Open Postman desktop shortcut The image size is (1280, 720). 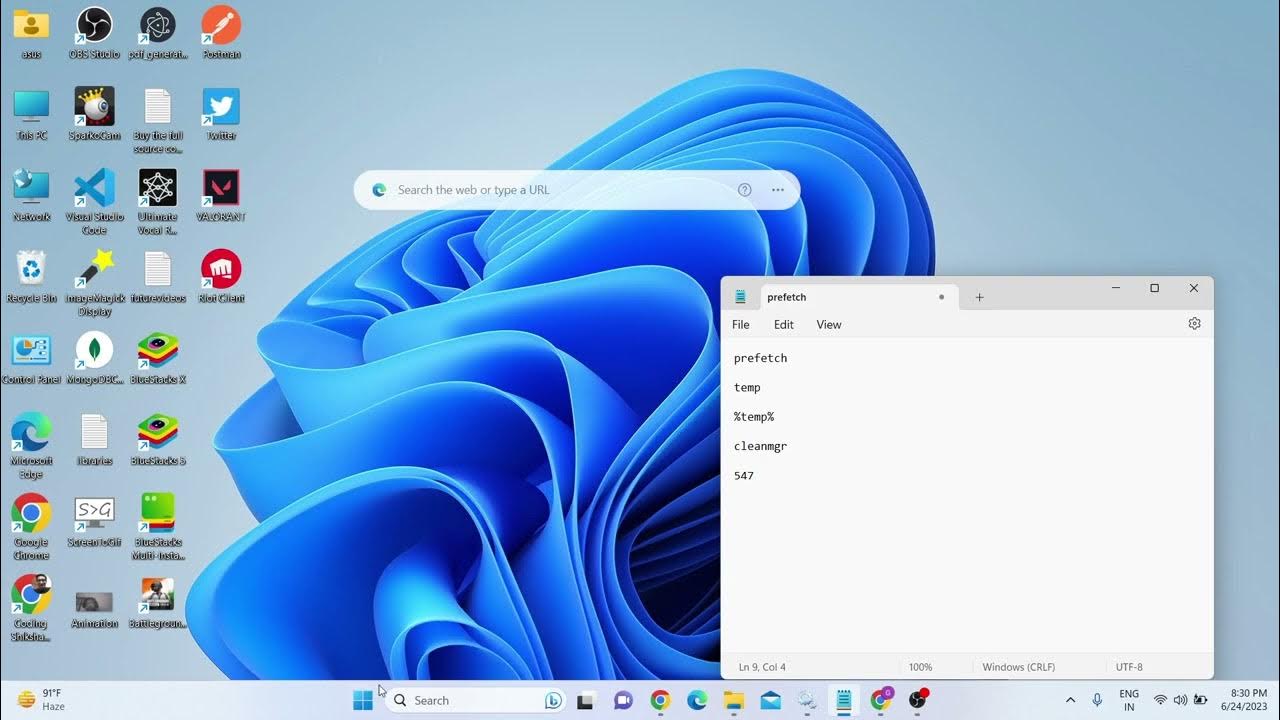[221, 26]
